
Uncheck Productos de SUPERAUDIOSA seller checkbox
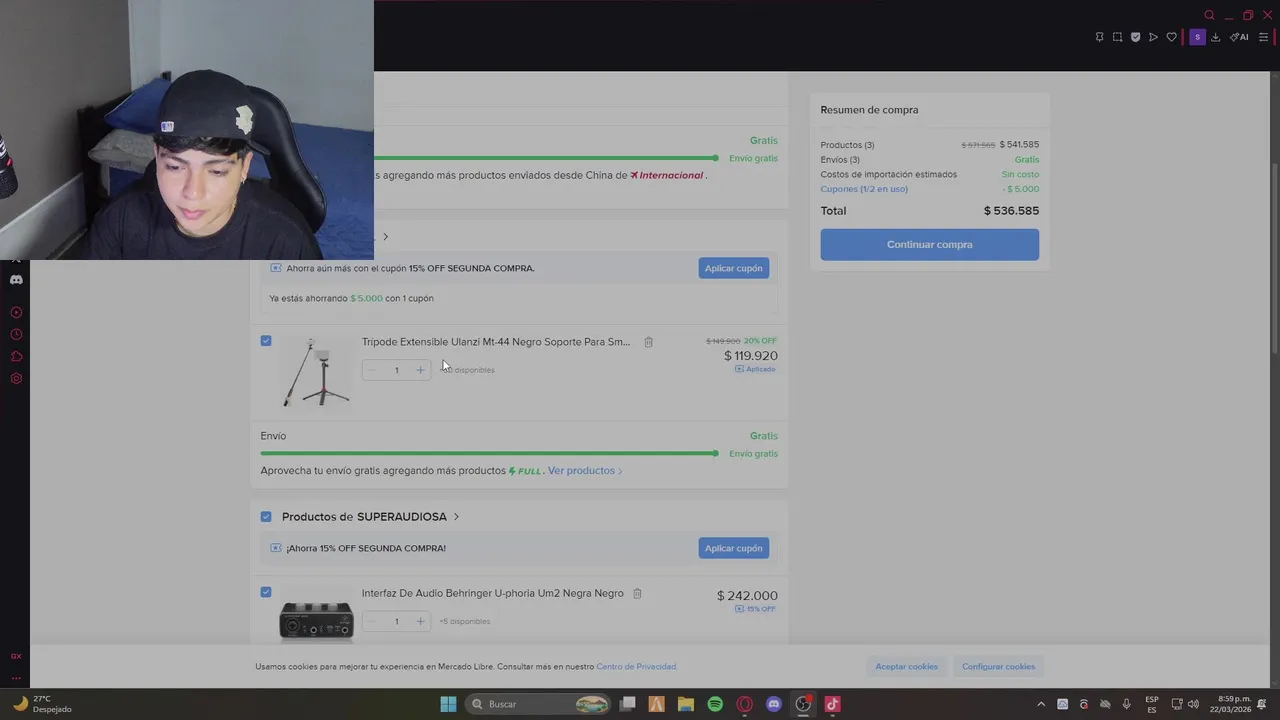point(266,517)
